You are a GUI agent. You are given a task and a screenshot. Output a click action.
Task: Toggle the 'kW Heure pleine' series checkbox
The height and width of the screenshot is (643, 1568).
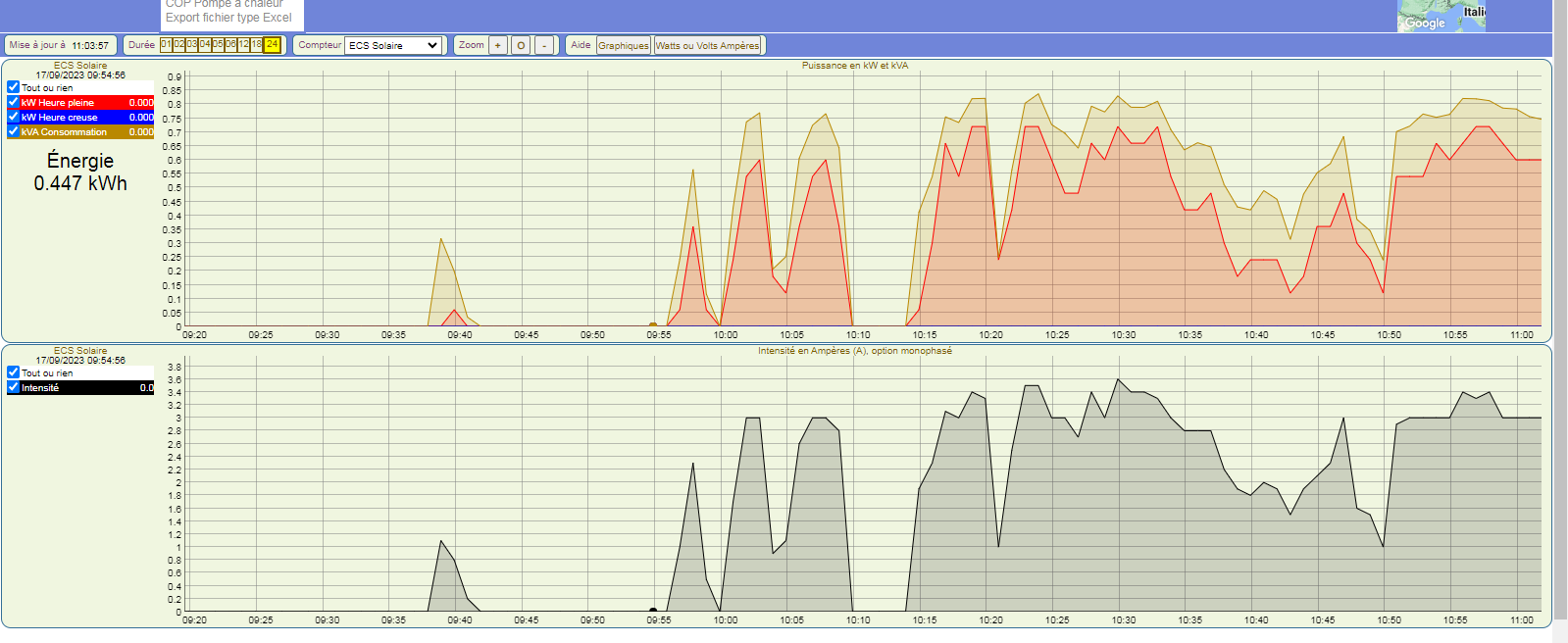point(14,102)
